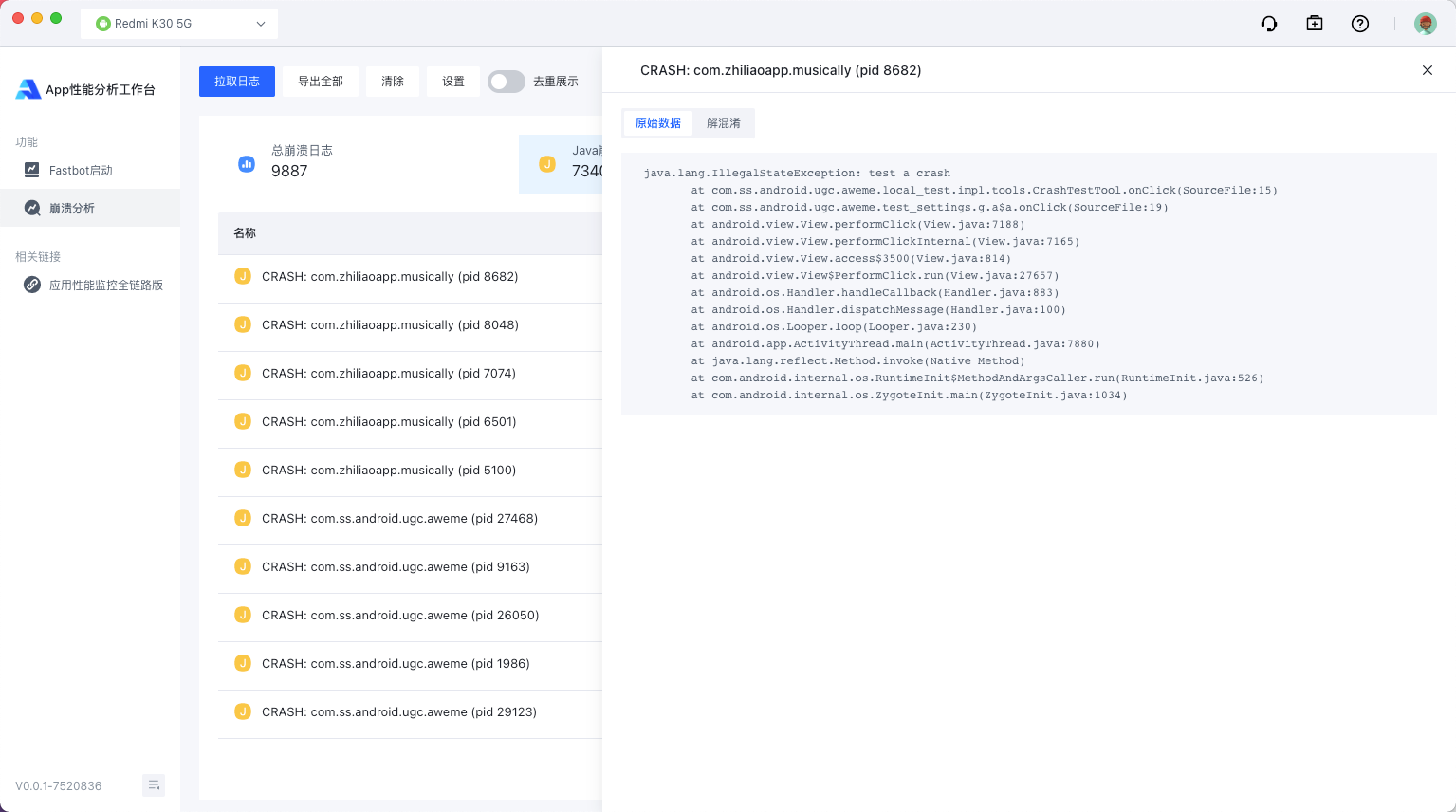Image resolution: width=1456 pixels, height=812 pixels.
Task: Click the total crash log chart icon
Action: point(247,164)
